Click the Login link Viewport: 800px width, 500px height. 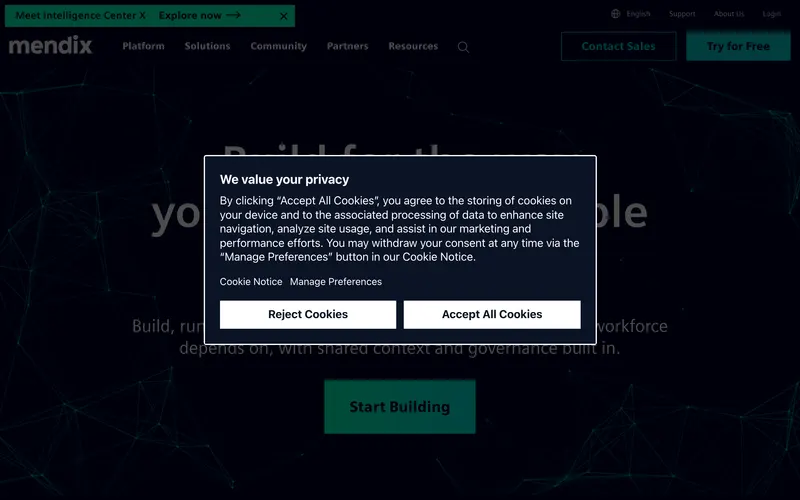click(771, 14)
